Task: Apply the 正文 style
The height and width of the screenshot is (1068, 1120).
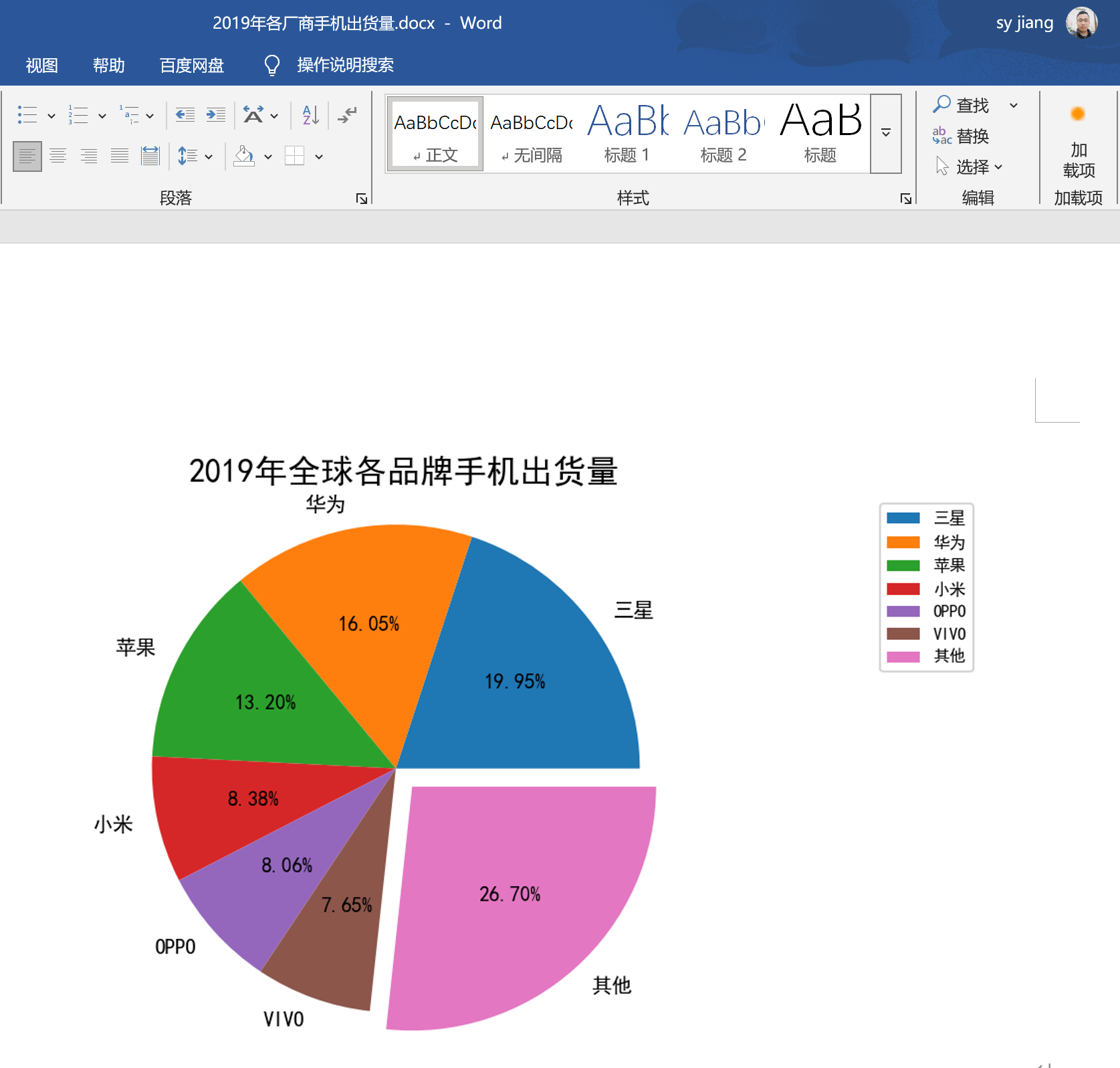Action: click(435, 134)
